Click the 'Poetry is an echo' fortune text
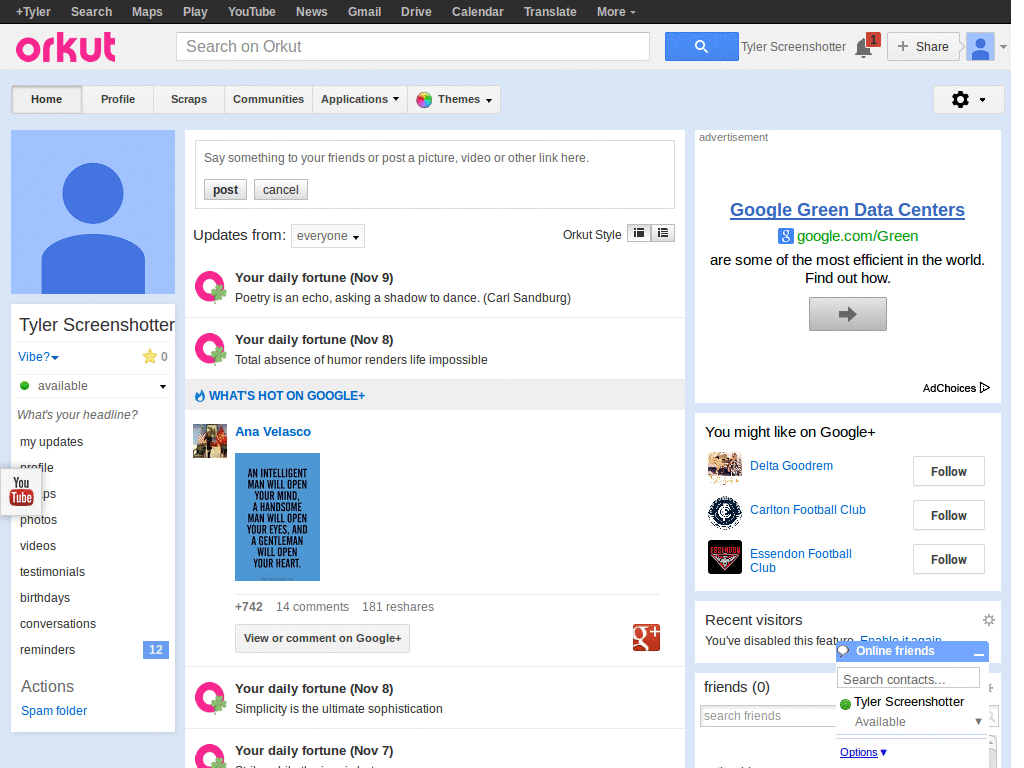Image resolution: width=1024 pixels, height=768 pixels. click(403, 298)
